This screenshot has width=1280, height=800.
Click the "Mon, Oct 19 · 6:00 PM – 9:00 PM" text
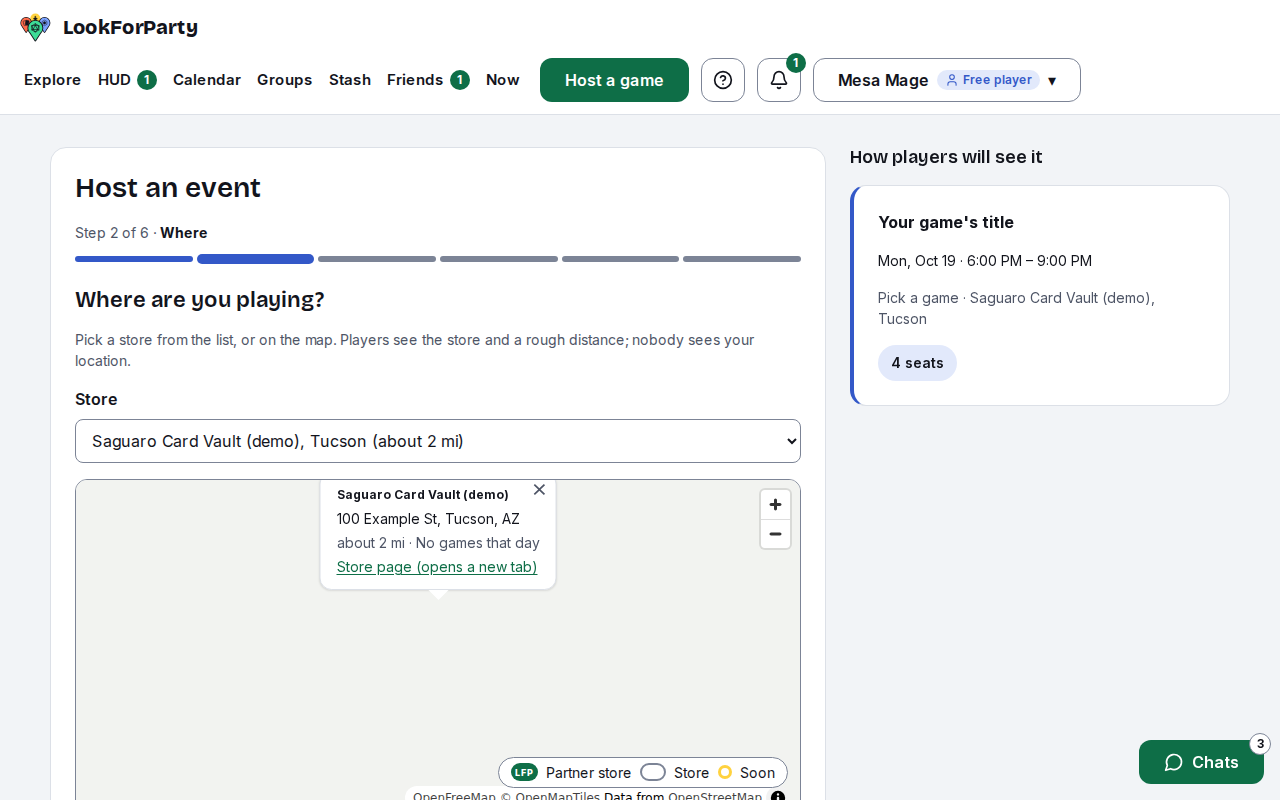coord(985,261)
